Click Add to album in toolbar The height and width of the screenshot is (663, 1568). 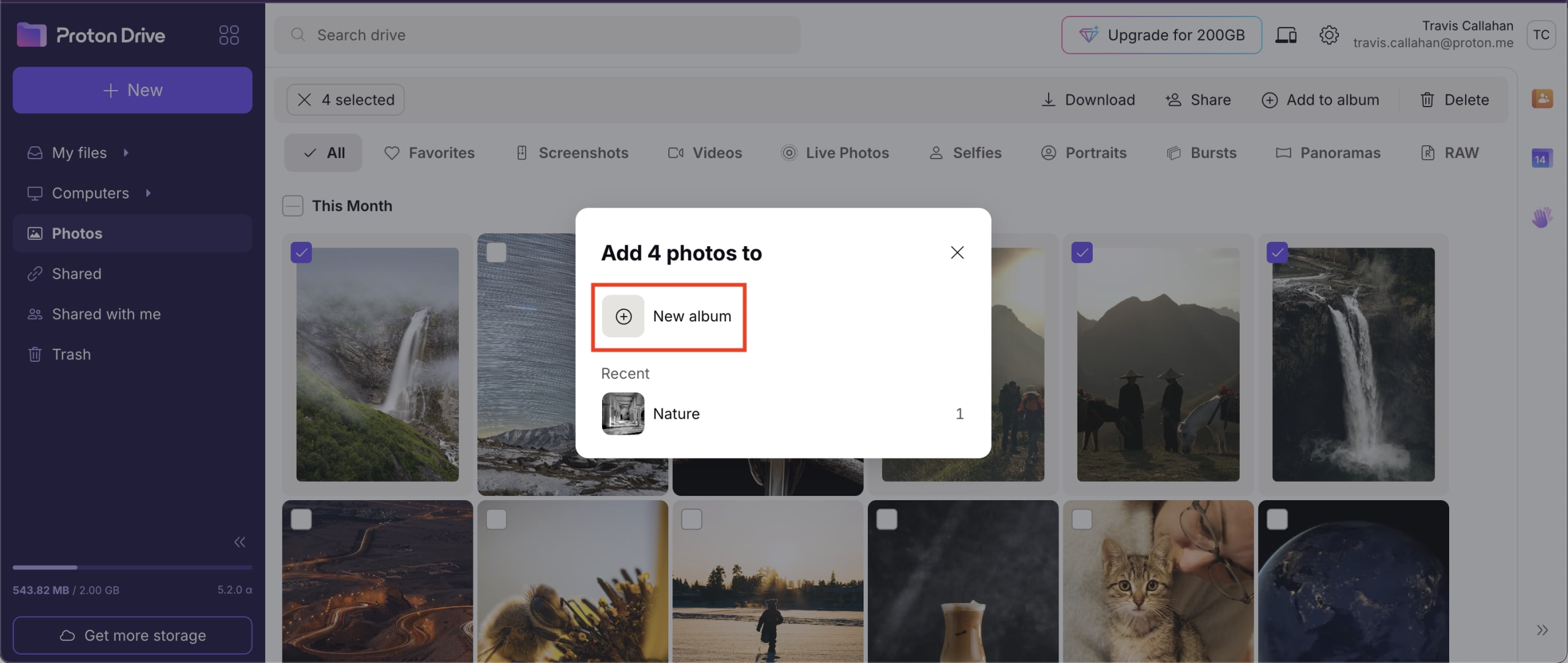[1320, 100]
